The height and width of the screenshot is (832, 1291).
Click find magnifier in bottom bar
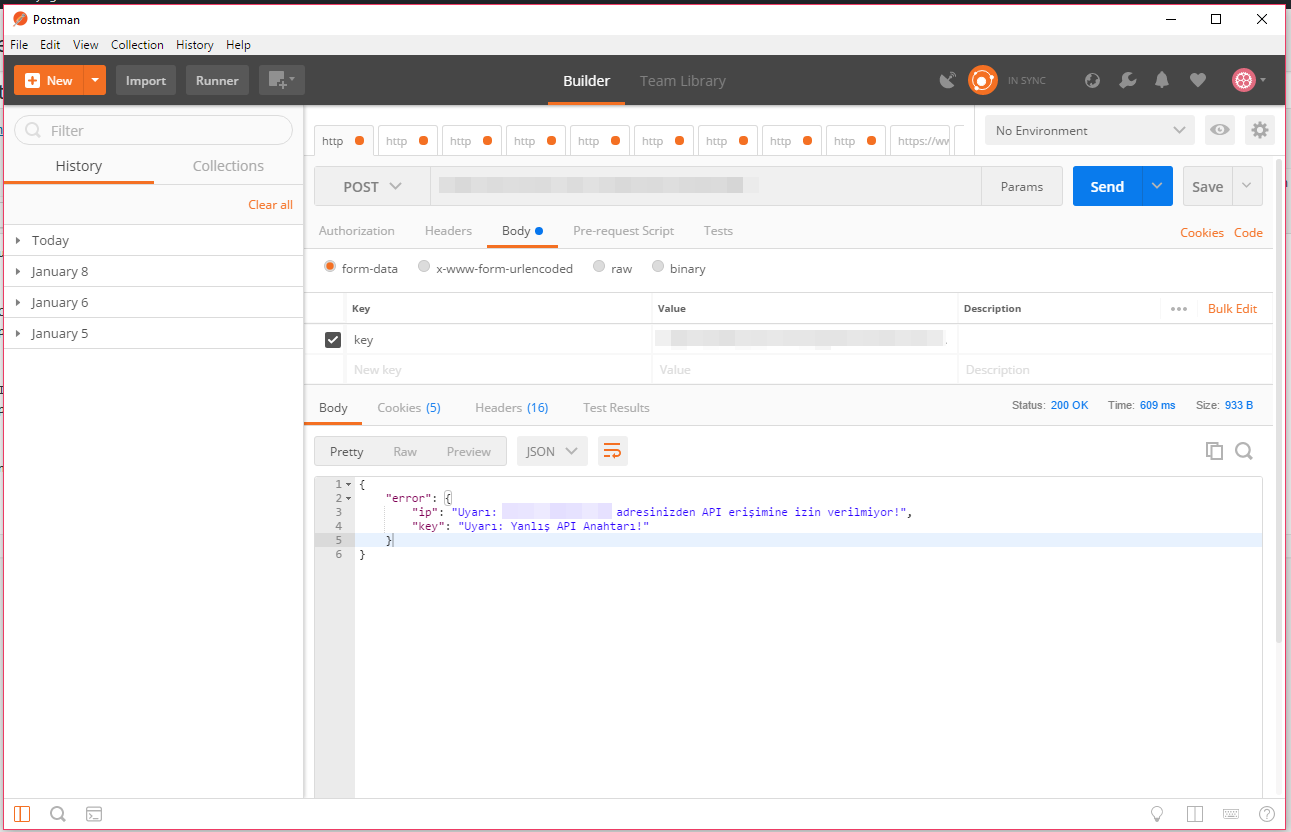coord(58,814)
